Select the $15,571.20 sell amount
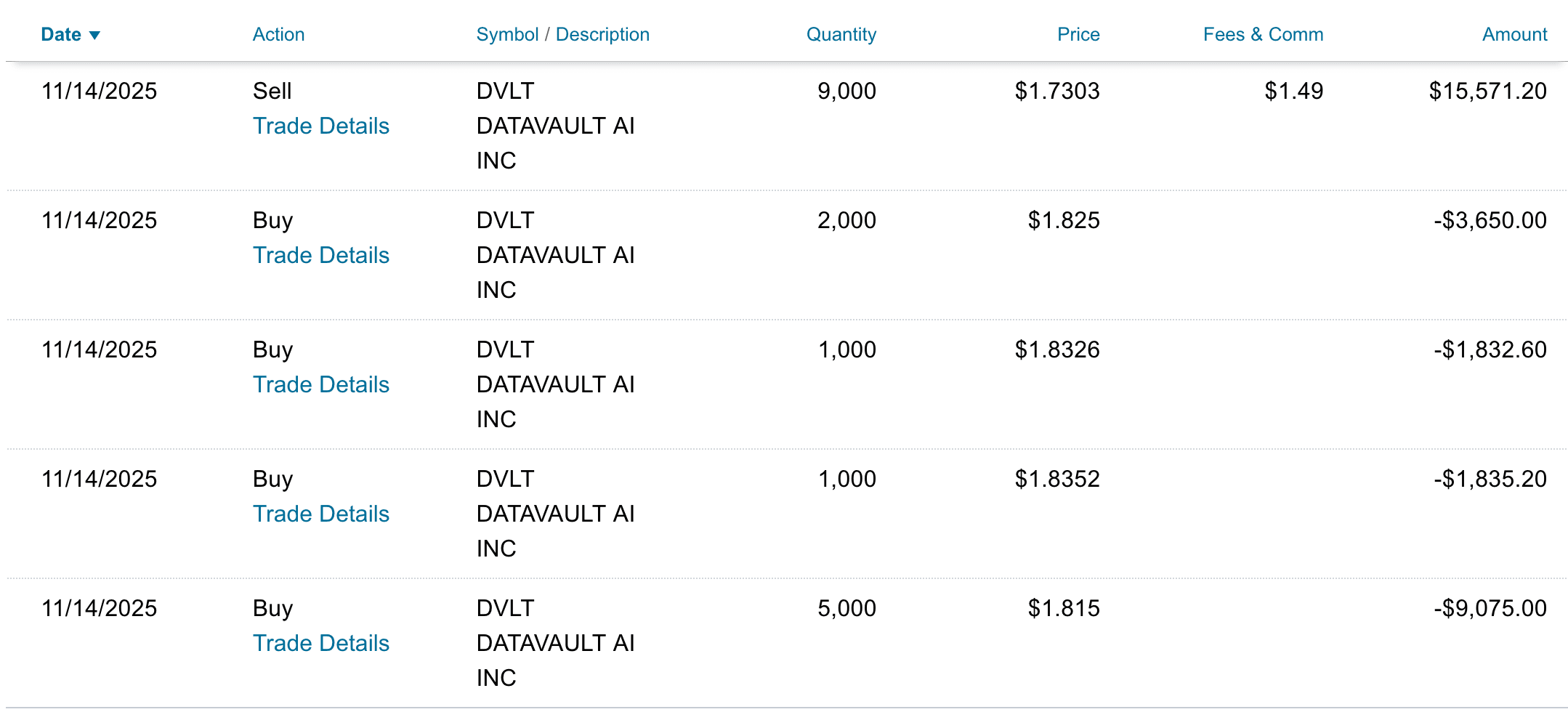 pos(1487,92)
